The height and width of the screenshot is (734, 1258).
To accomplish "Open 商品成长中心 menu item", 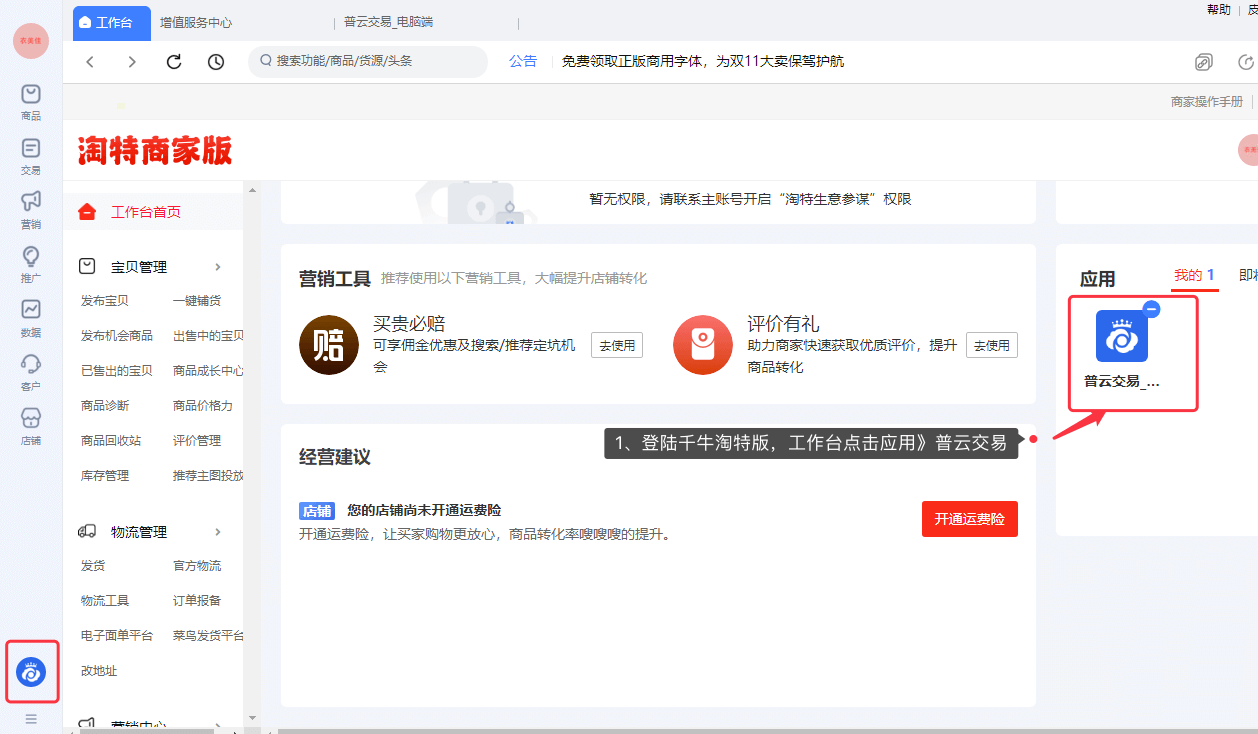I will click(x=208, y=371).
